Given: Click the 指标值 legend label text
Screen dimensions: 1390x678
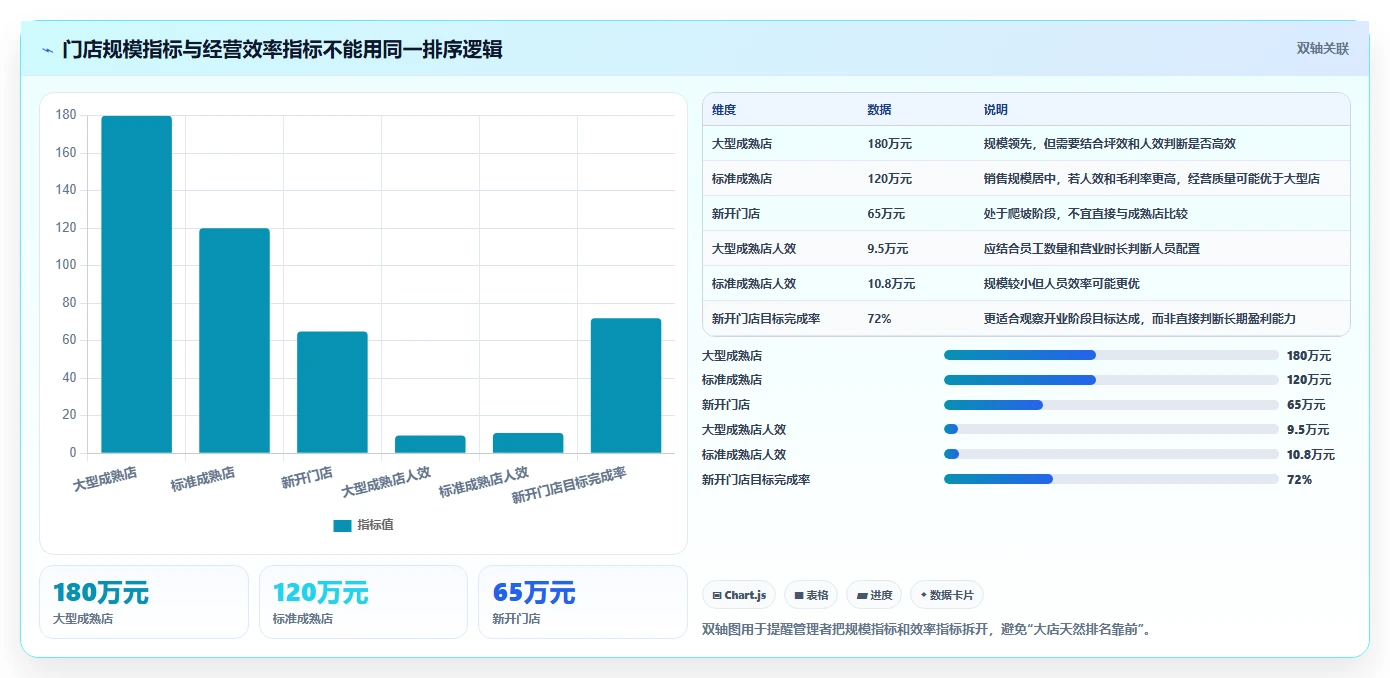Looking at the screenshot, I should (376, 525).
